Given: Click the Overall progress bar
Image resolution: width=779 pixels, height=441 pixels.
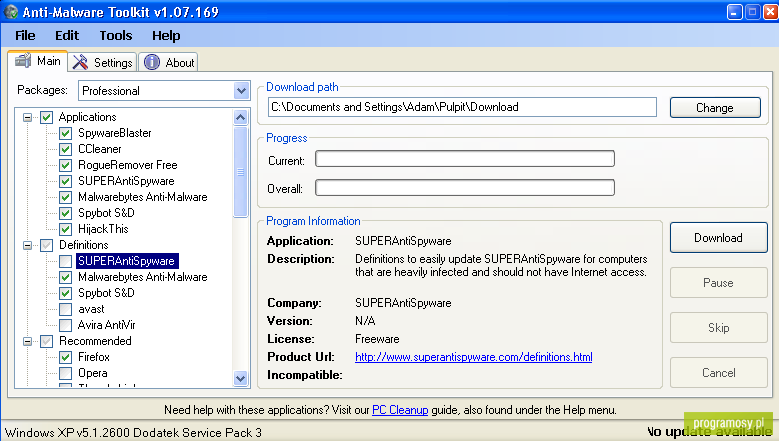Looking at the screenshot, I should click(465, 188).
